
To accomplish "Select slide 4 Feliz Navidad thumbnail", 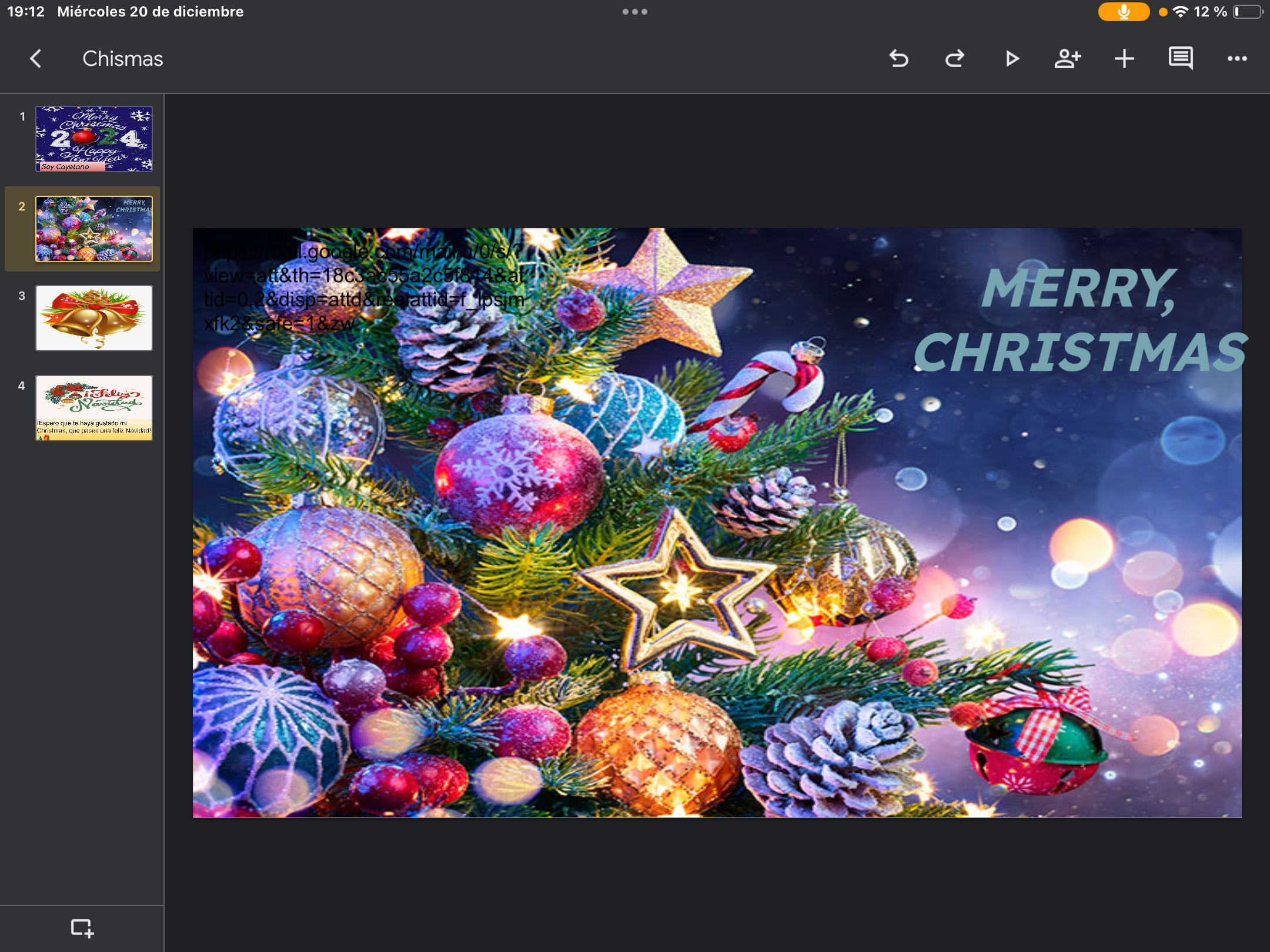I will click(94, 408).
